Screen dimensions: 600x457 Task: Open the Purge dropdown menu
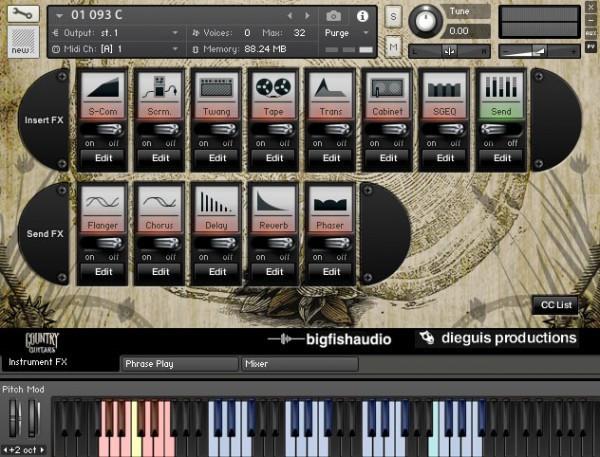click(347, 32)
